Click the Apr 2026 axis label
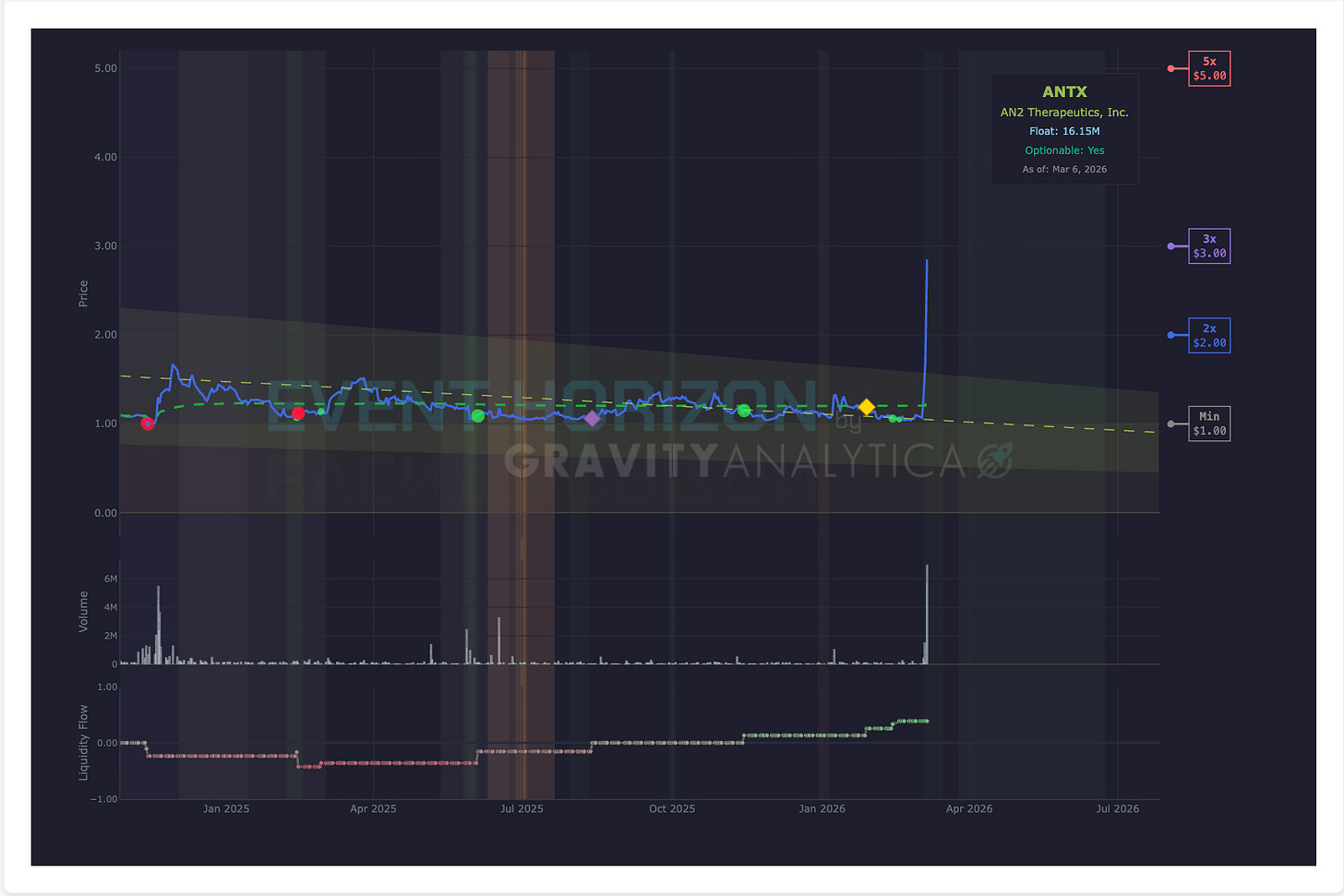Viewport: 1344px width, 896px height. 969,809
